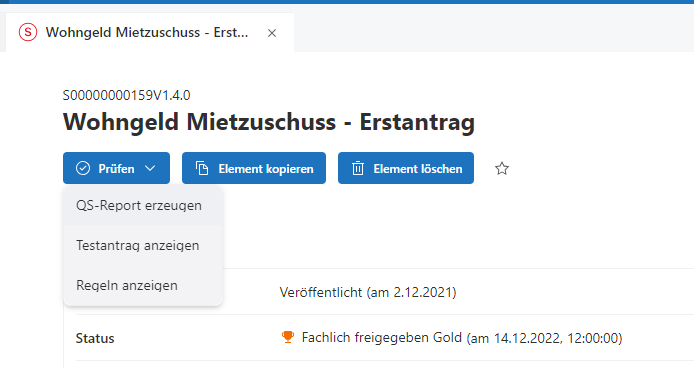Click the Status row label

click(95, 338)
